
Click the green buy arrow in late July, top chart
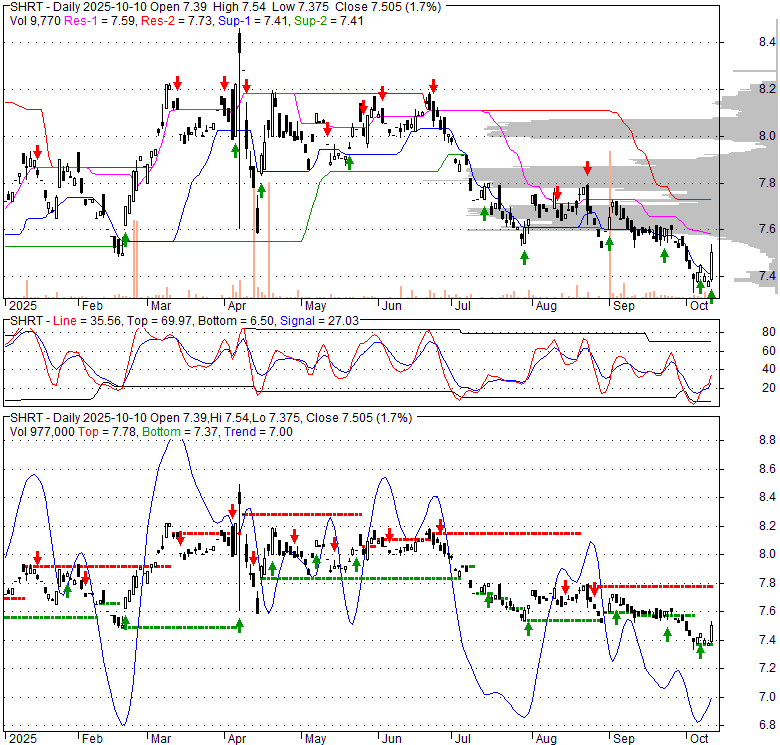click(x=523, y=257)
